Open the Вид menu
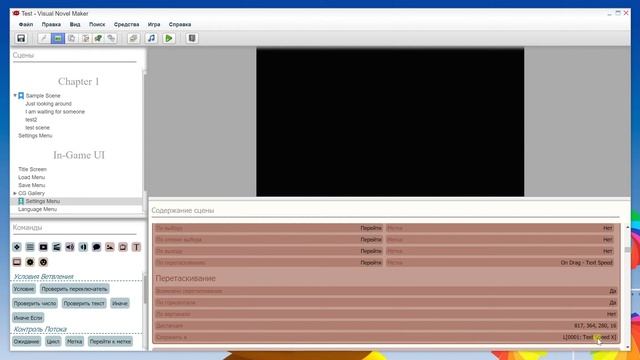The width and height of the screenshot is (640, 360). point(75,24)
